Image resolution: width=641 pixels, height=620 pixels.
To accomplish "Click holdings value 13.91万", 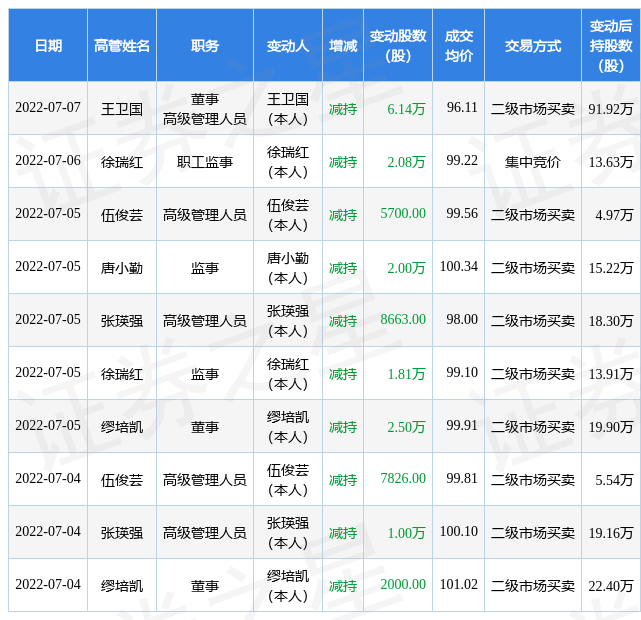I will 611,374.
